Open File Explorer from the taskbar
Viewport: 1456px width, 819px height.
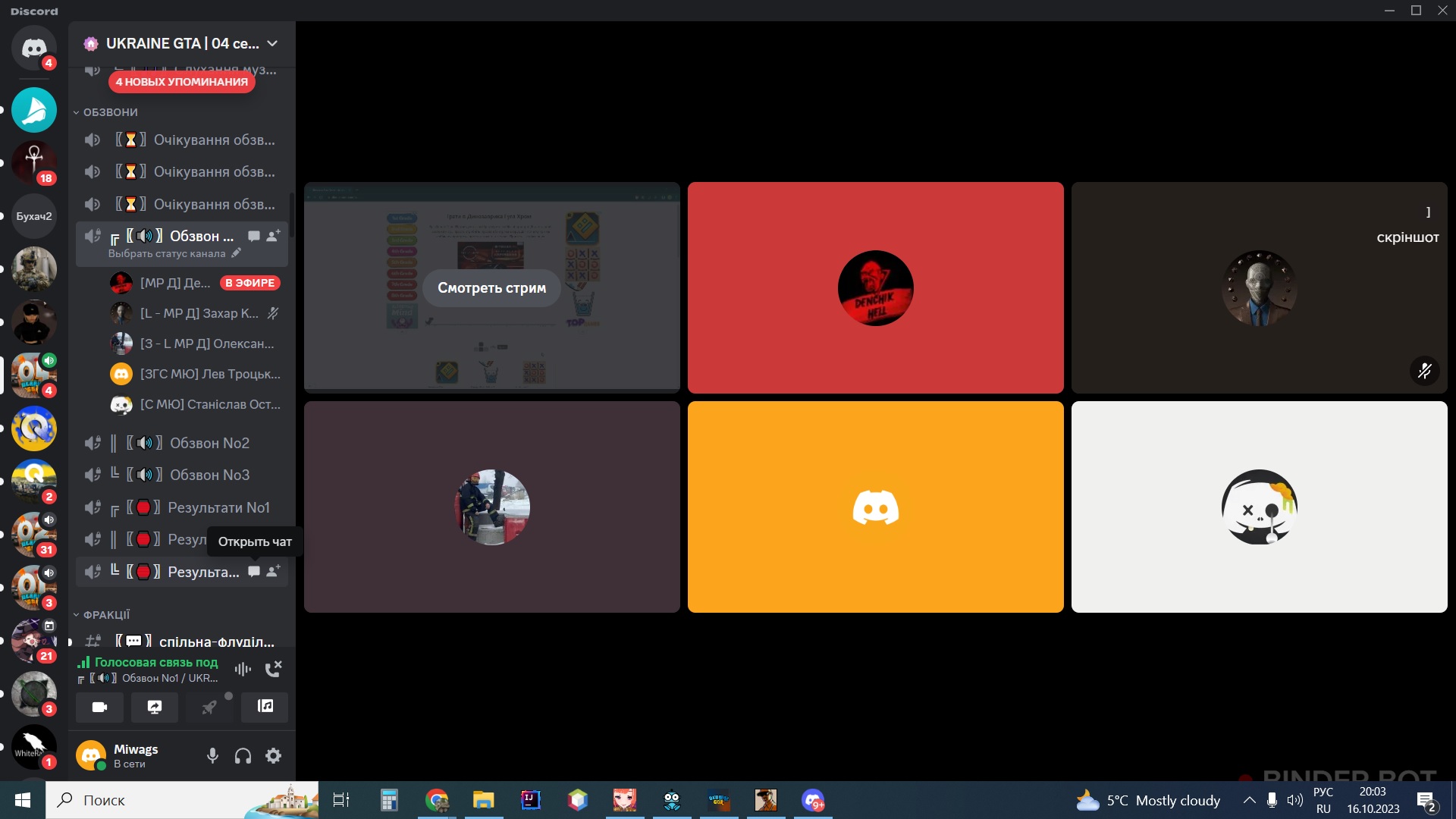(x=484, y=800)
